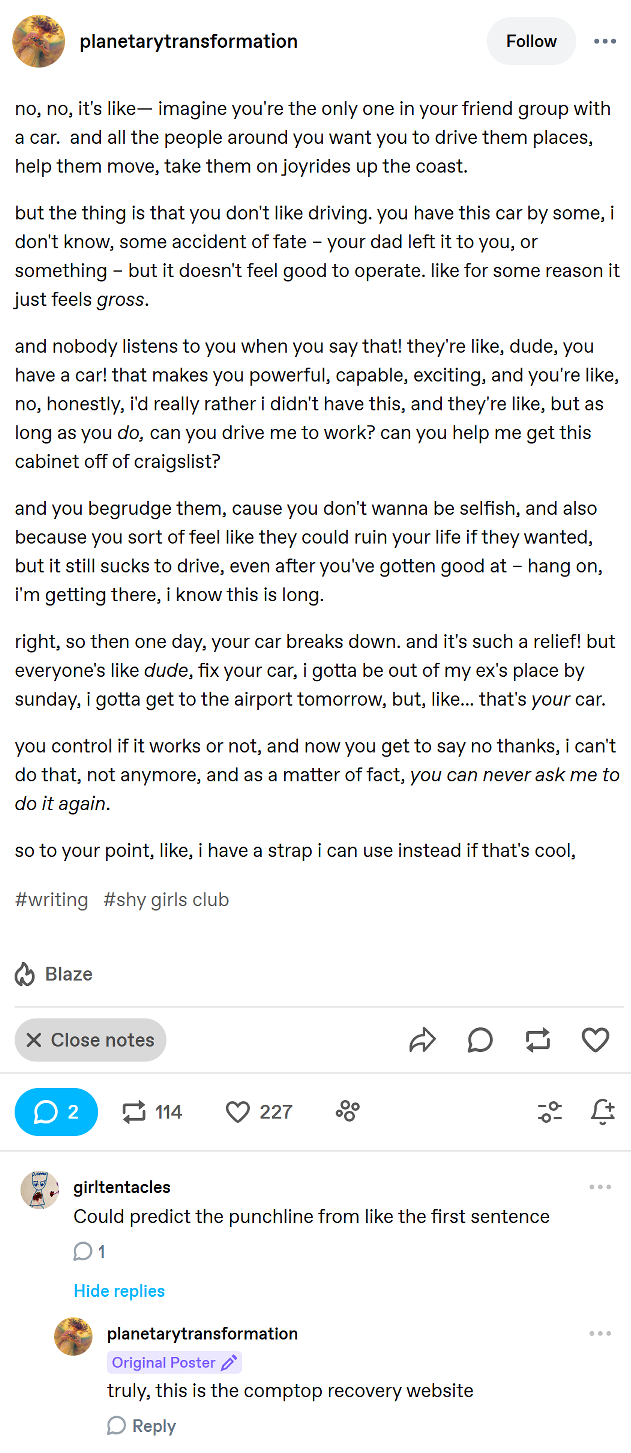The height and width of the screenshot is (1453, 631).
Task: Open the #shy girls club tag
Action: pos(166,899)
